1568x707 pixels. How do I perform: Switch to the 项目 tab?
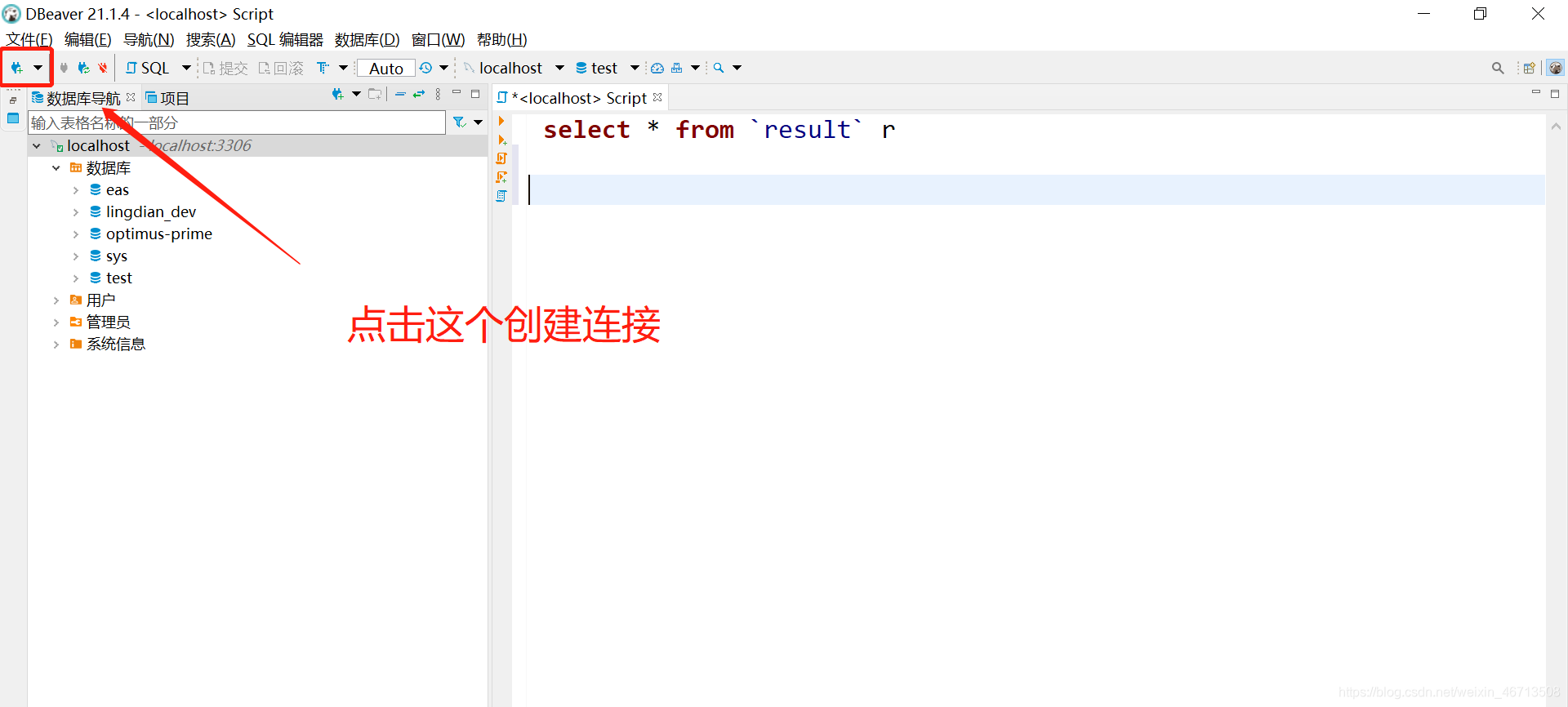click(167, 98)
